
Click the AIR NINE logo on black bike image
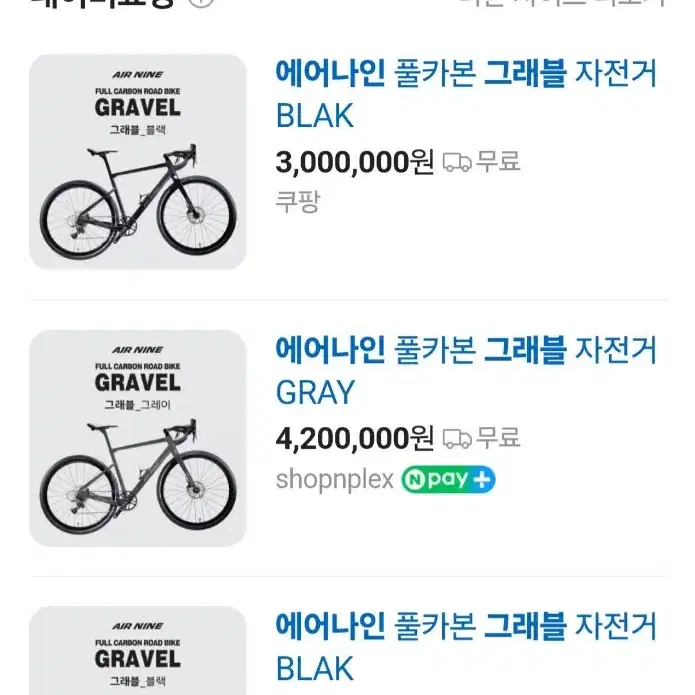[x=137, y=74]
